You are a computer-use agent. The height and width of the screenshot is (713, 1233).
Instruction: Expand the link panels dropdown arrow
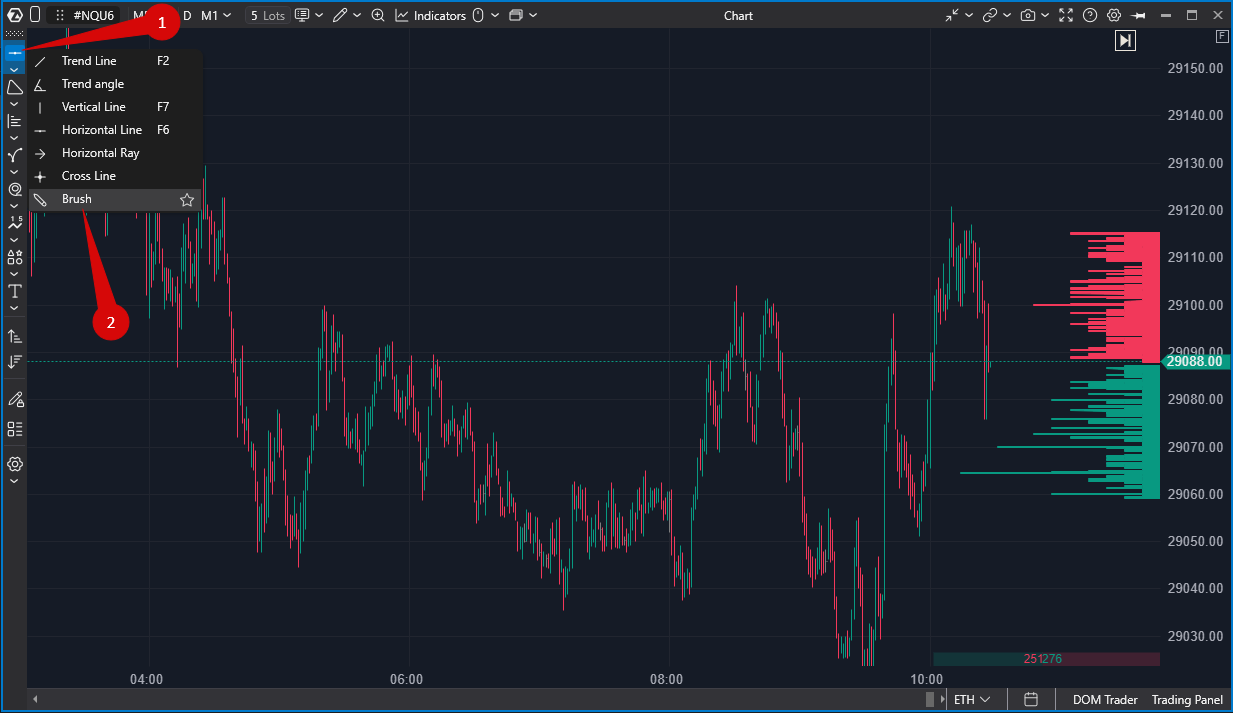click(x=1007, y=15)
